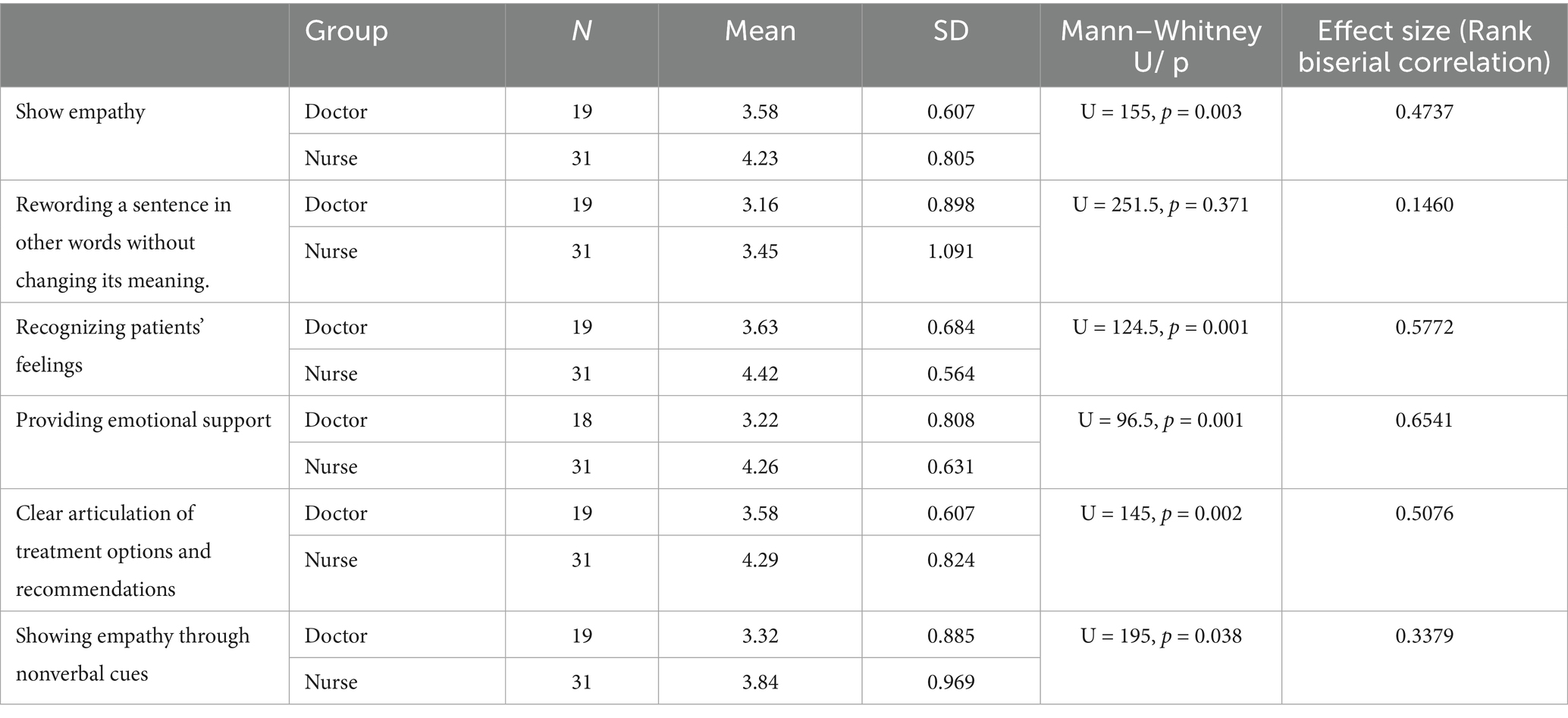Select the U = 96.5, p = 0.001 cell
Viewport: 1568px width, 718px height.
(x=1161, y=421)
